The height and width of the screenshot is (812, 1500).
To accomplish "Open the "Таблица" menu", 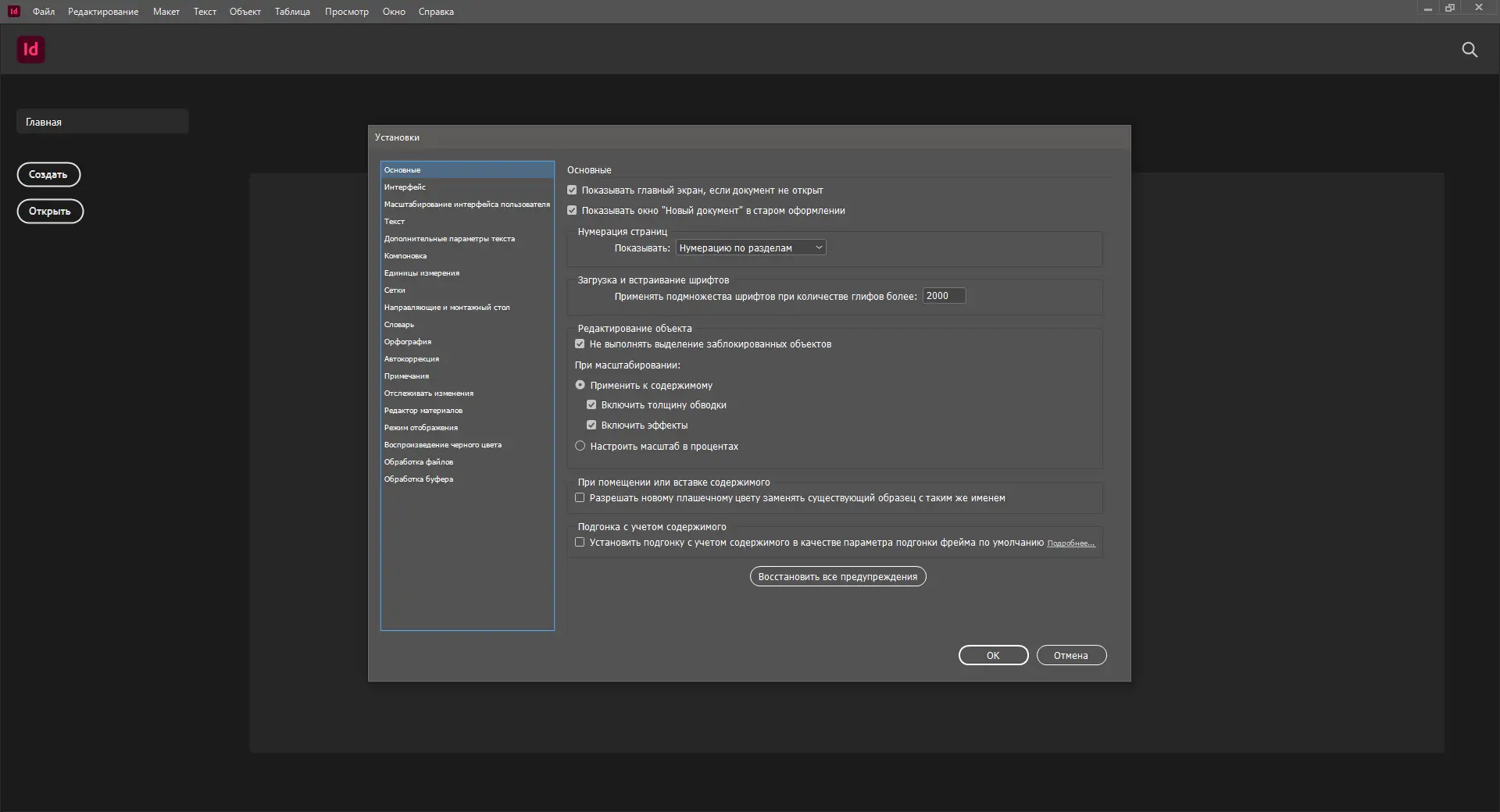I will (292, 11).
